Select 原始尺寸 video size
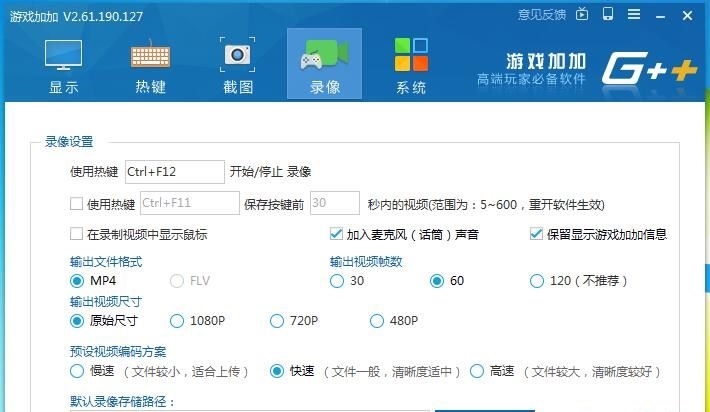The width and height of the screenshot is (710, 412). pyautogui.click(x=77, y=321)
